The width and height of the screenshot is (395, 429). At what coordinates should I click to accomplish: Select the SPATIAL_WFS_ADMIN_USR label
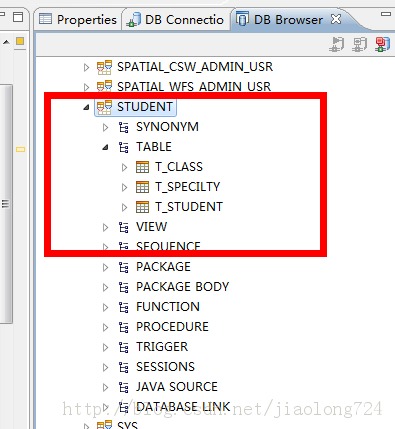tap(194, 87)
